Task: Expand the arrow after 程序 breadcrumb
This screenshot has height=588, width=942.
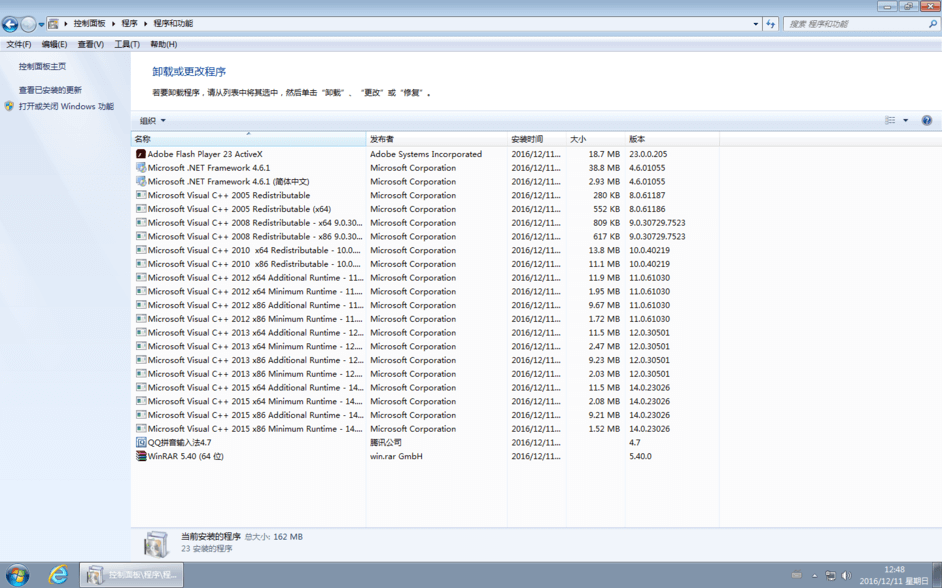Action: [x=145, y=24]
